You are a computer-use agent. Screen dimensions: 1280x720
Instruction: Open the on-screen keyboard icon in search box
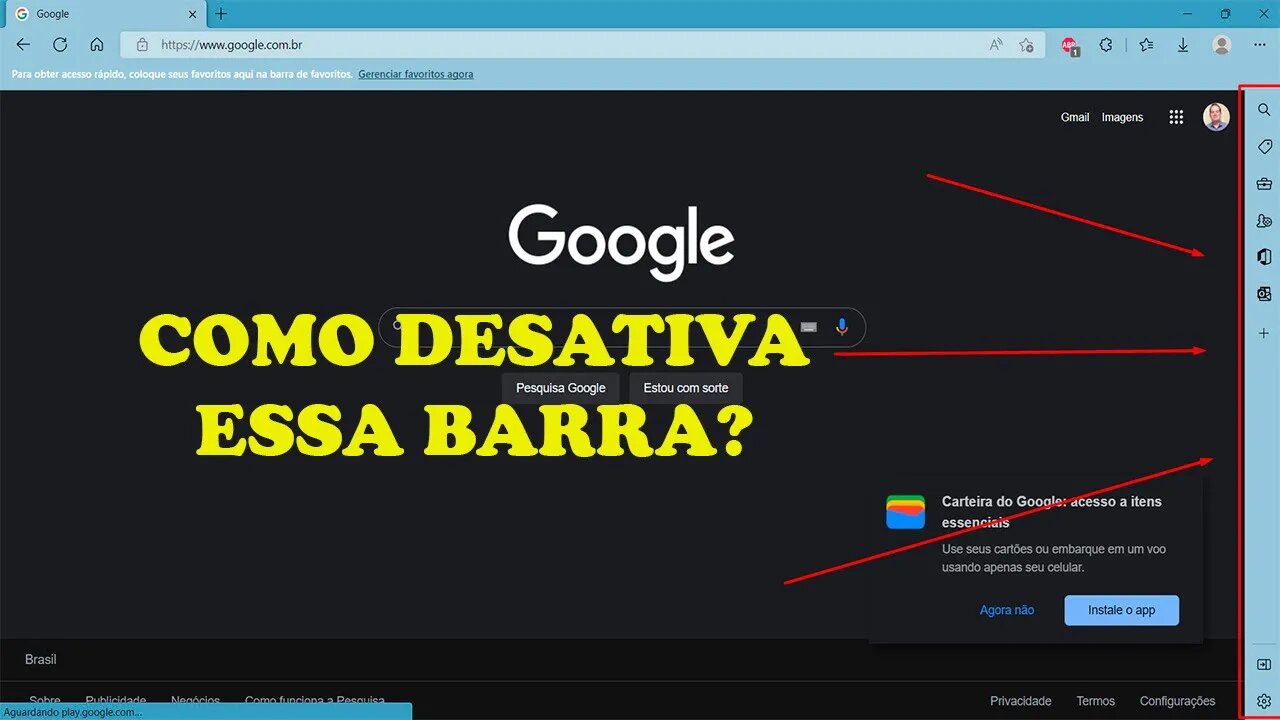point(809,327)
